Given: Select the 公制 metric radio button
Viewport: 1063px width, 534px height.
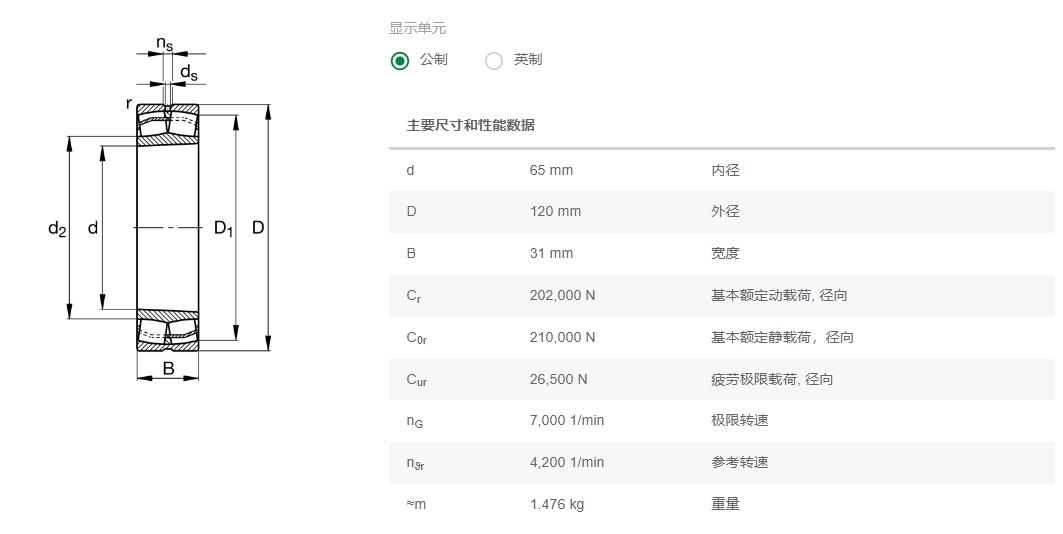Looking at the screenshot, I should click(400, 60).
